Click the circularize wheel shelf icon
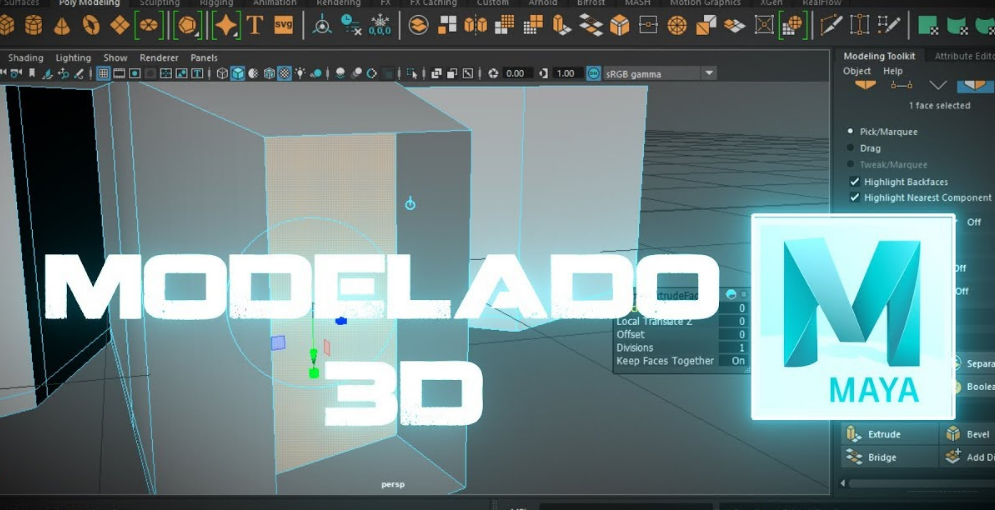 (677, 25)
